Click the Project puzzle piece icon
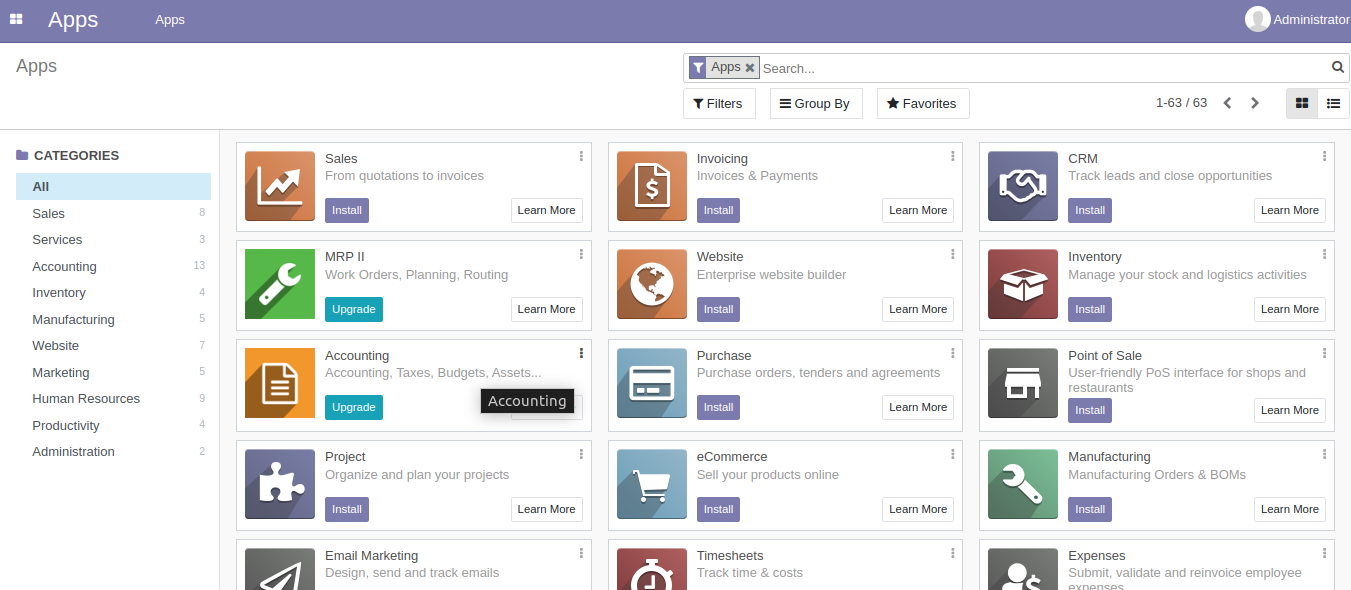Image resolution: width=1351 pixels, height=590 pixels. (x=280, y=484)
